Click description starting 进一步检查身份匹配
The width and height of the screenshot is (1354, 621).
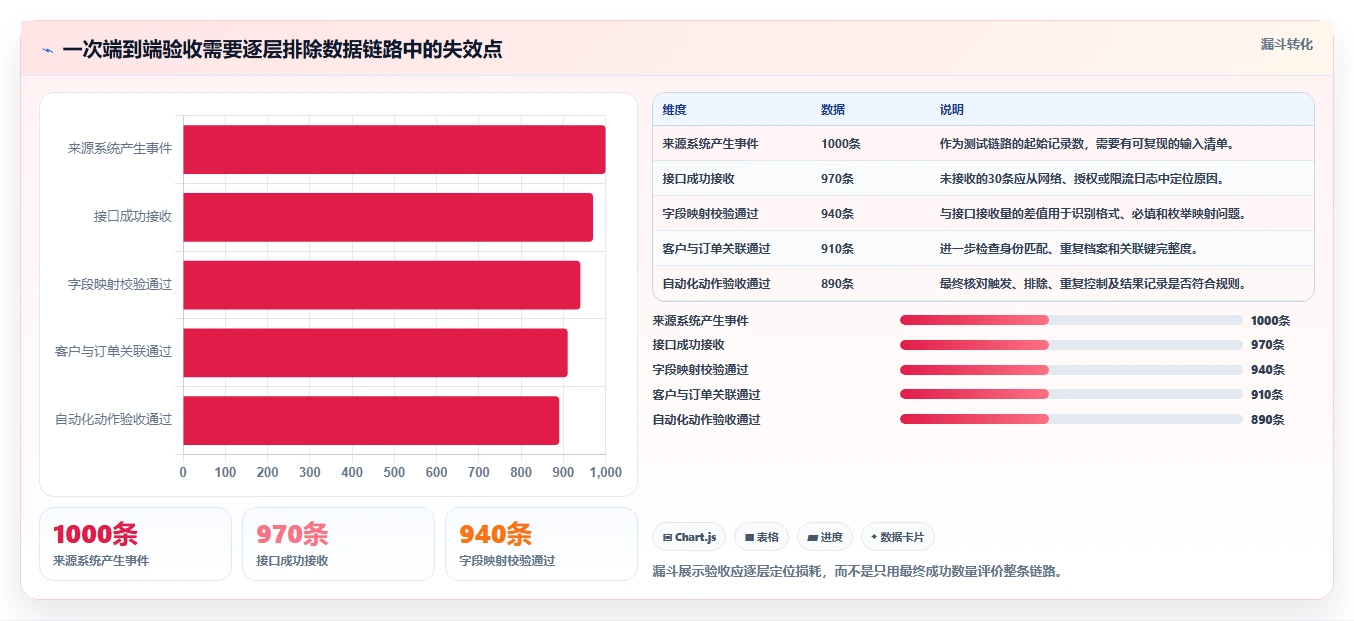point(1069,249)
